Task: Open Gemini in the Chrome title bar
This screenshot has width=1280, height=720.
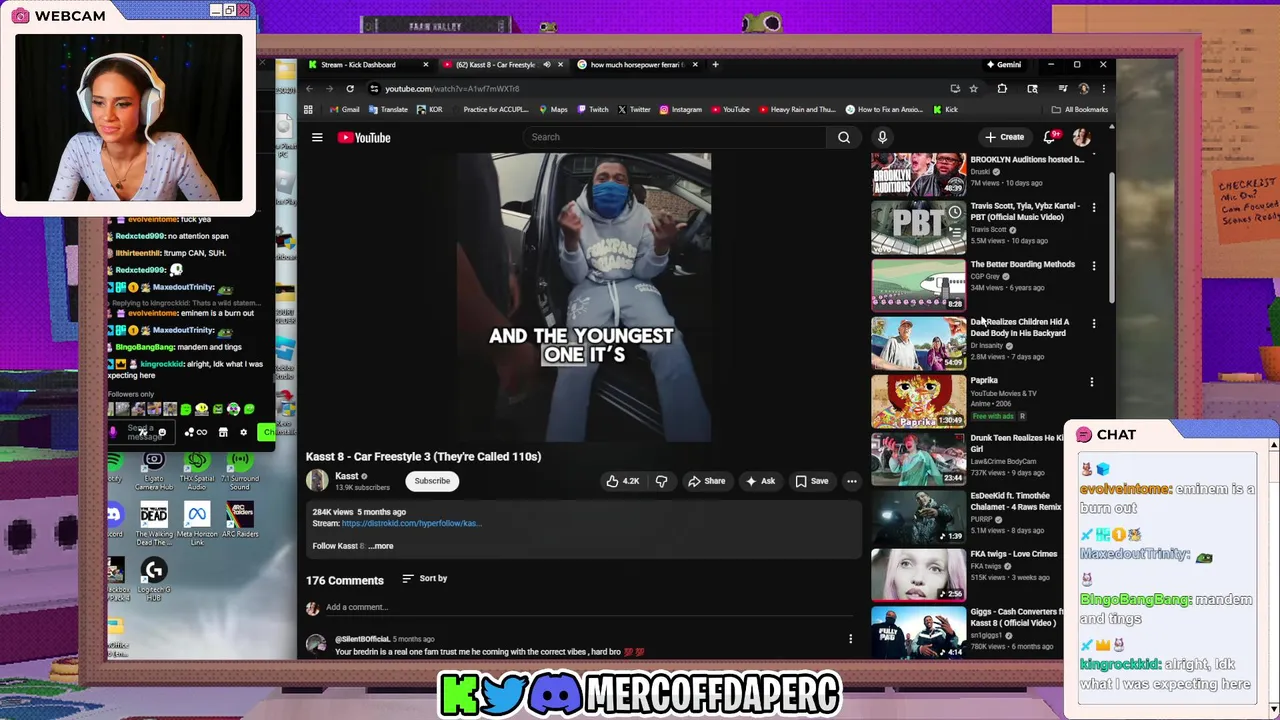Action: click(1003, 65)
